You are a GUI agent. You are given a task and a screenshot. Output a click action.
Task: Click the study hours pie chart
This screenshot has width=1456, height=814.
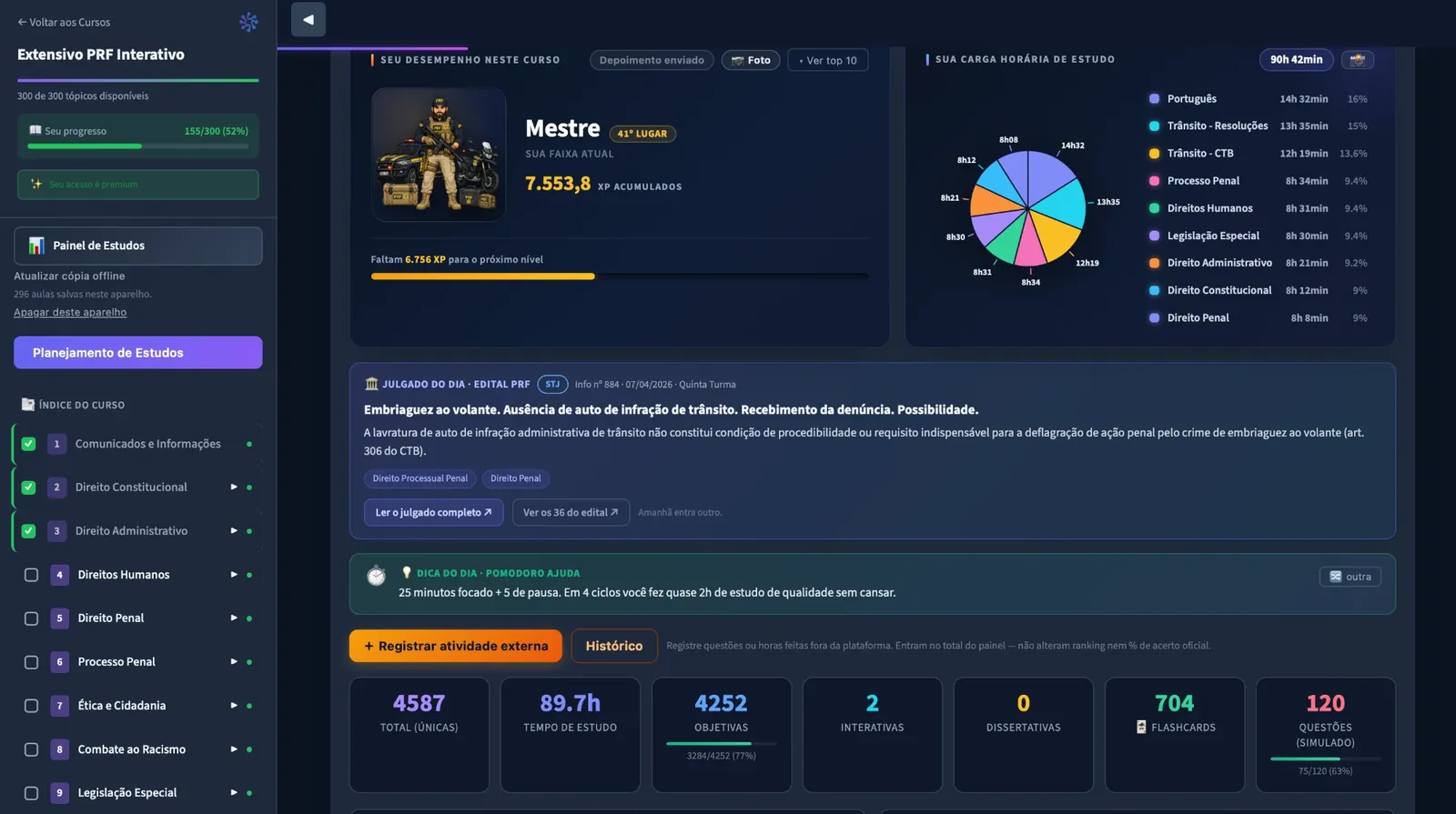coord(1028,208)
